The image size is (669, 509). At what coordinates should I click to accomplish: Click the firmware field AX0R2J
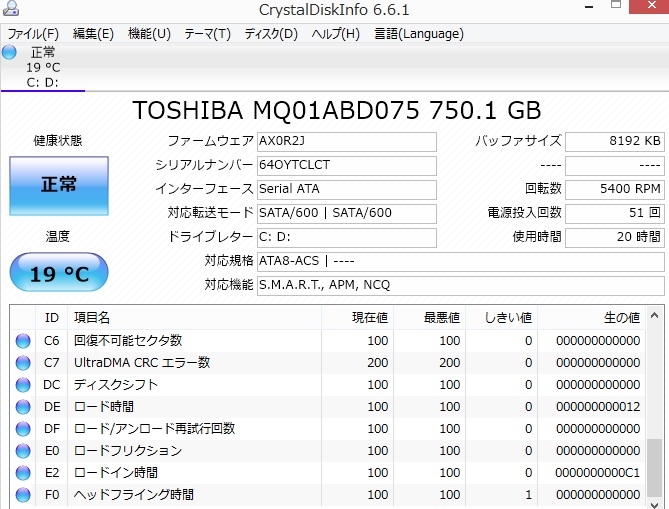click(x=346, y=141)
